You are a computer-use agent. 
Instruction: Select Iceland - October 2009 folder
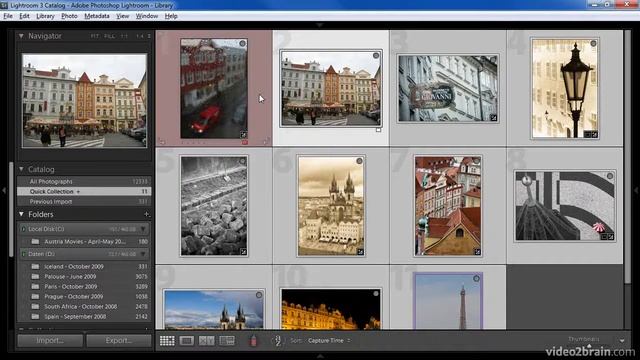[84, 267]
